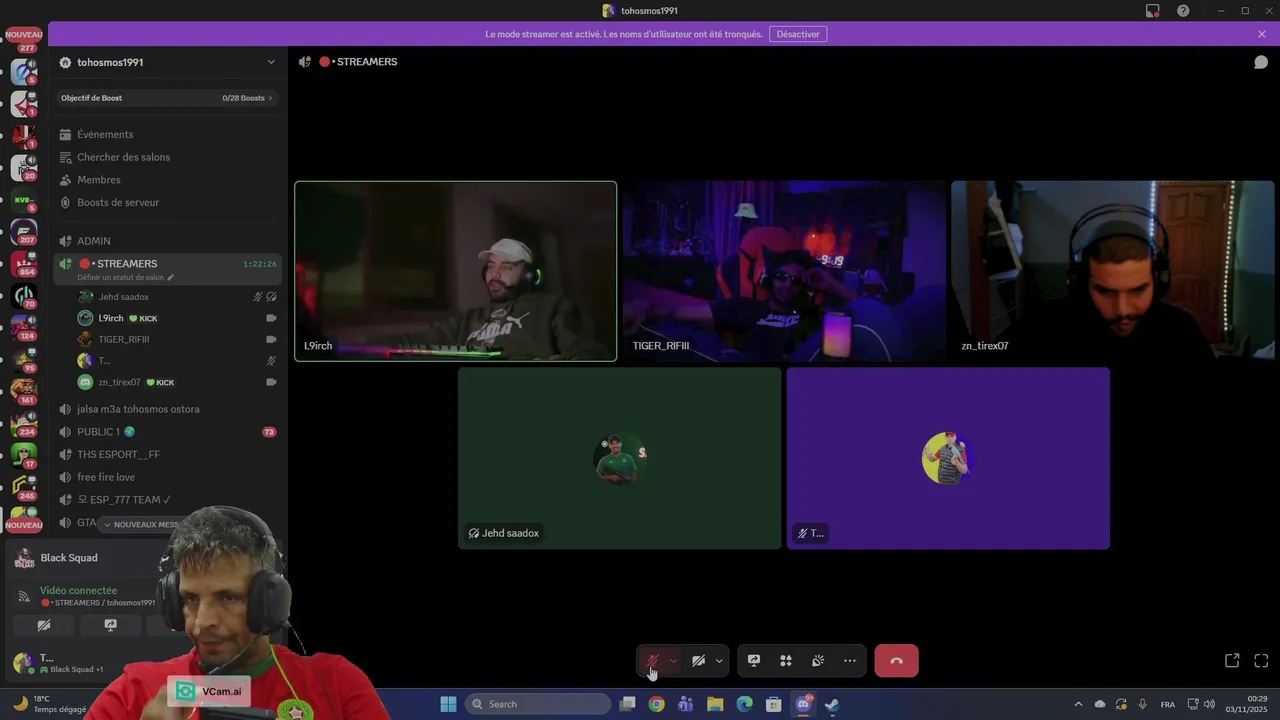Open the soundboard in call bar
This screenshot has width=1280, height=720.
(x=818, y=661)
